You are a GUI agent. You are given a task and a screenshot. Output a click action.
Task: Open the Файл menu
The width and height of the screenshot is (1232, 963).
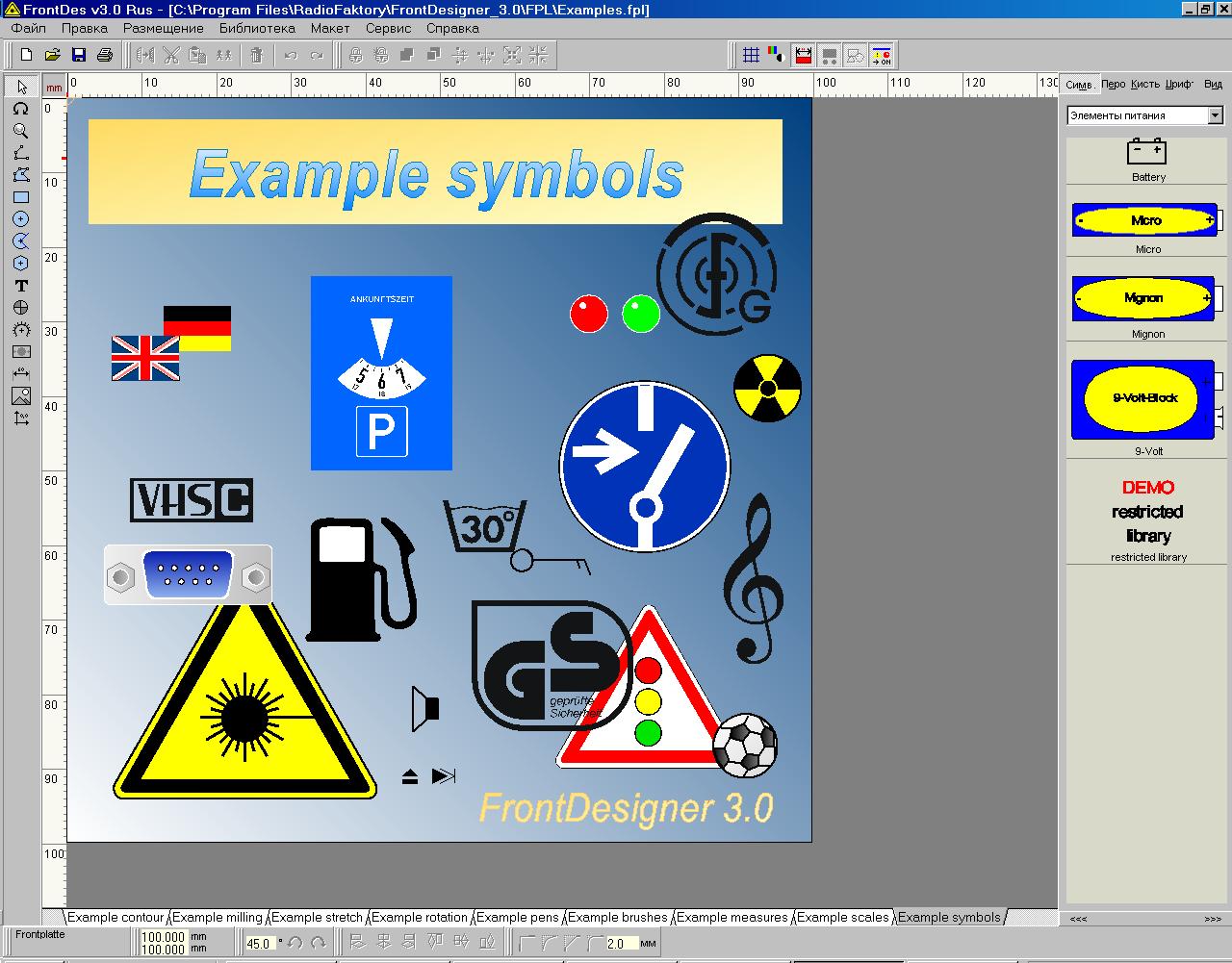(29, 28)
